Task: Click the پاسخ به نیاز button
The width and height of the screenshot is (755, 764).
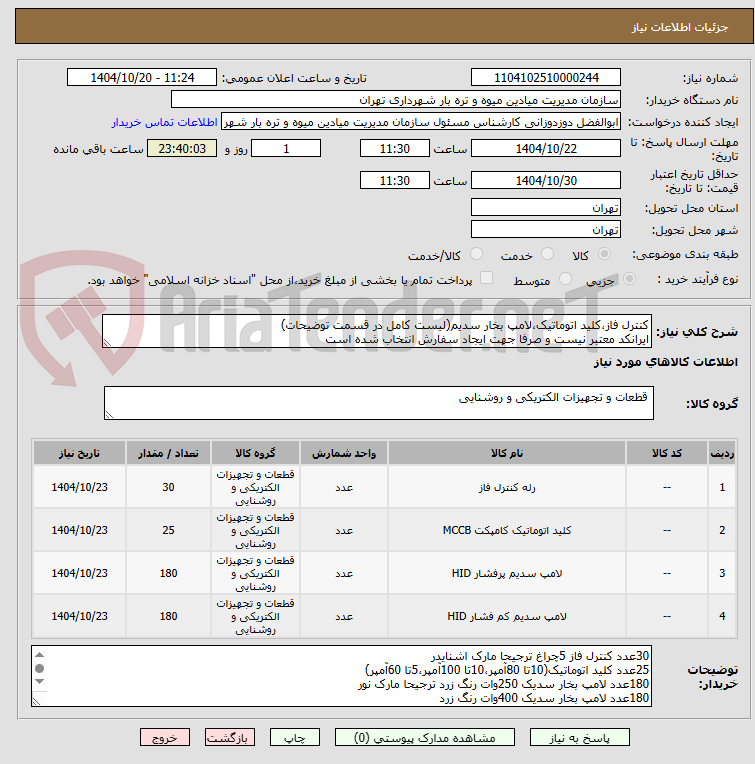Action: (x=579, y=738)
